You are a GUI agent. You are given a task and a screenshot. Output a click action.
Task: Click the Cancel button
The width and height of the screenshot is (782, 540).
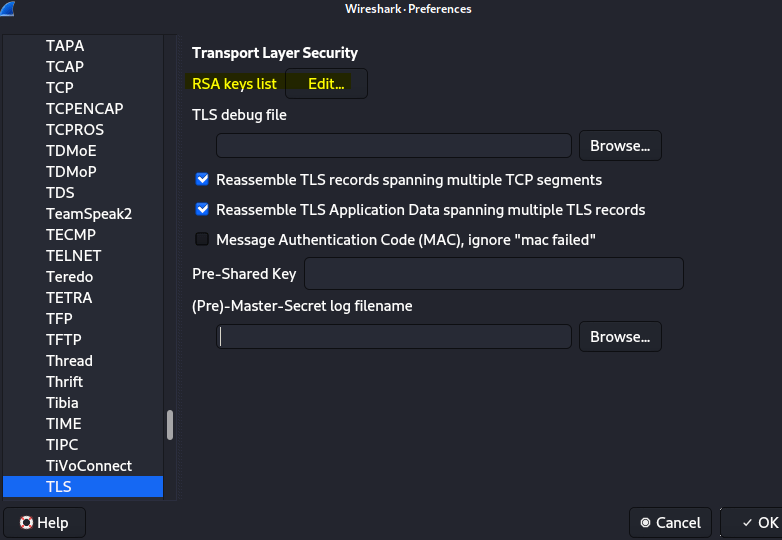tap(670, 523)
